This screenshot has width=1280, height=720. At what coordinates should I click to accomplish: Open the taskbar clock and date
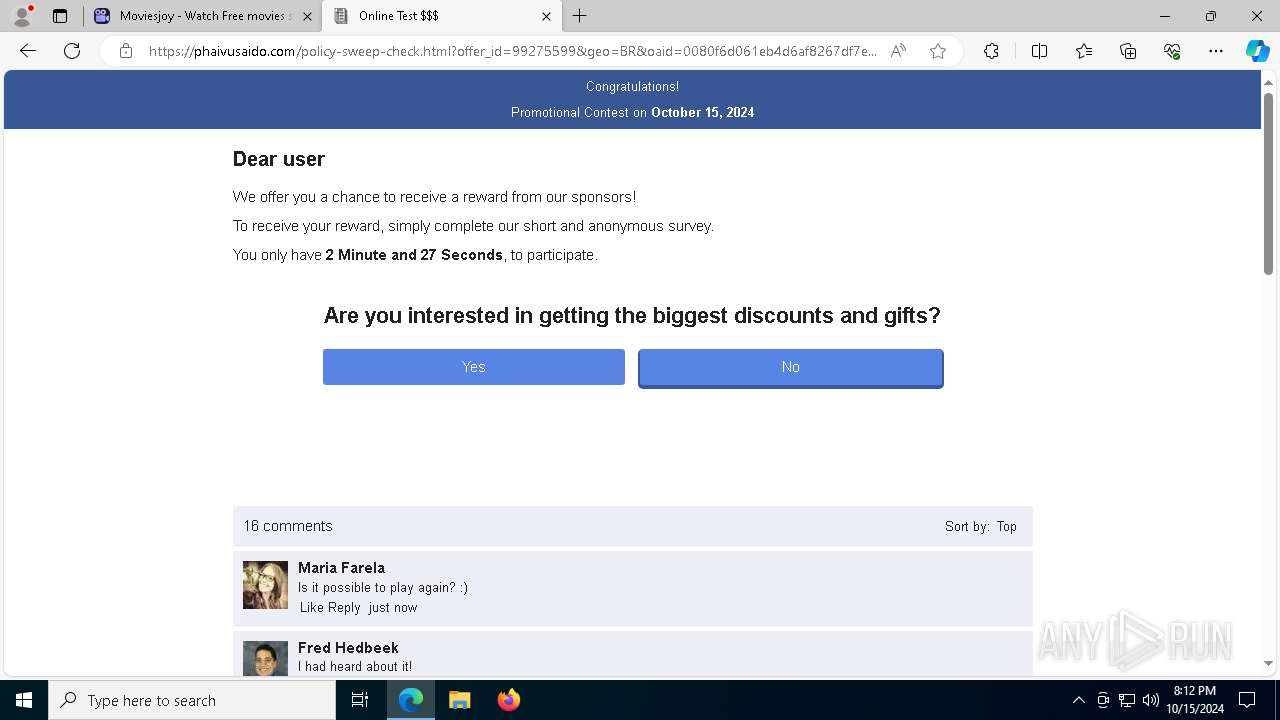(x=1194, y=700)
